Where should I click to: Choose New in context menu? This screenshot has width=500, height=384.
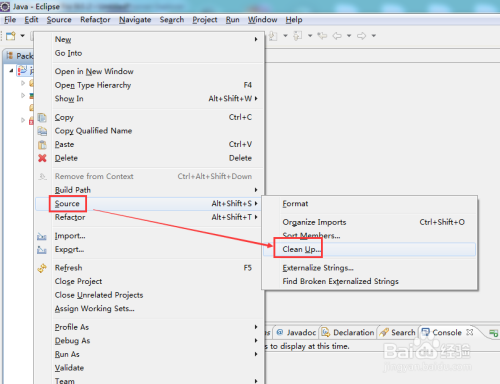click(148, 39)
